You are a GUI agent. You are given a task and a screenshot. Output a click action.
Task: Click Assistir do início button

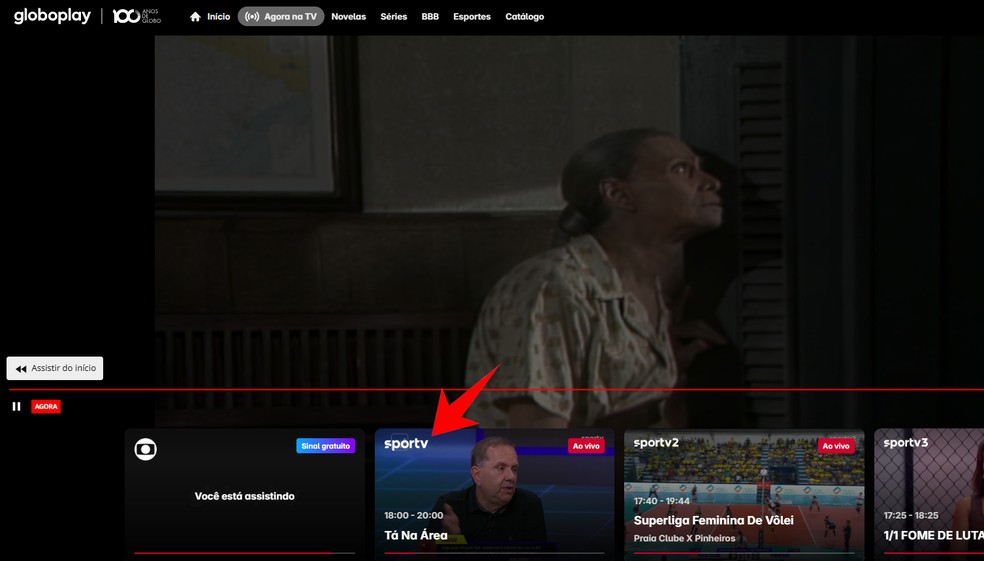tap(55, 368)
